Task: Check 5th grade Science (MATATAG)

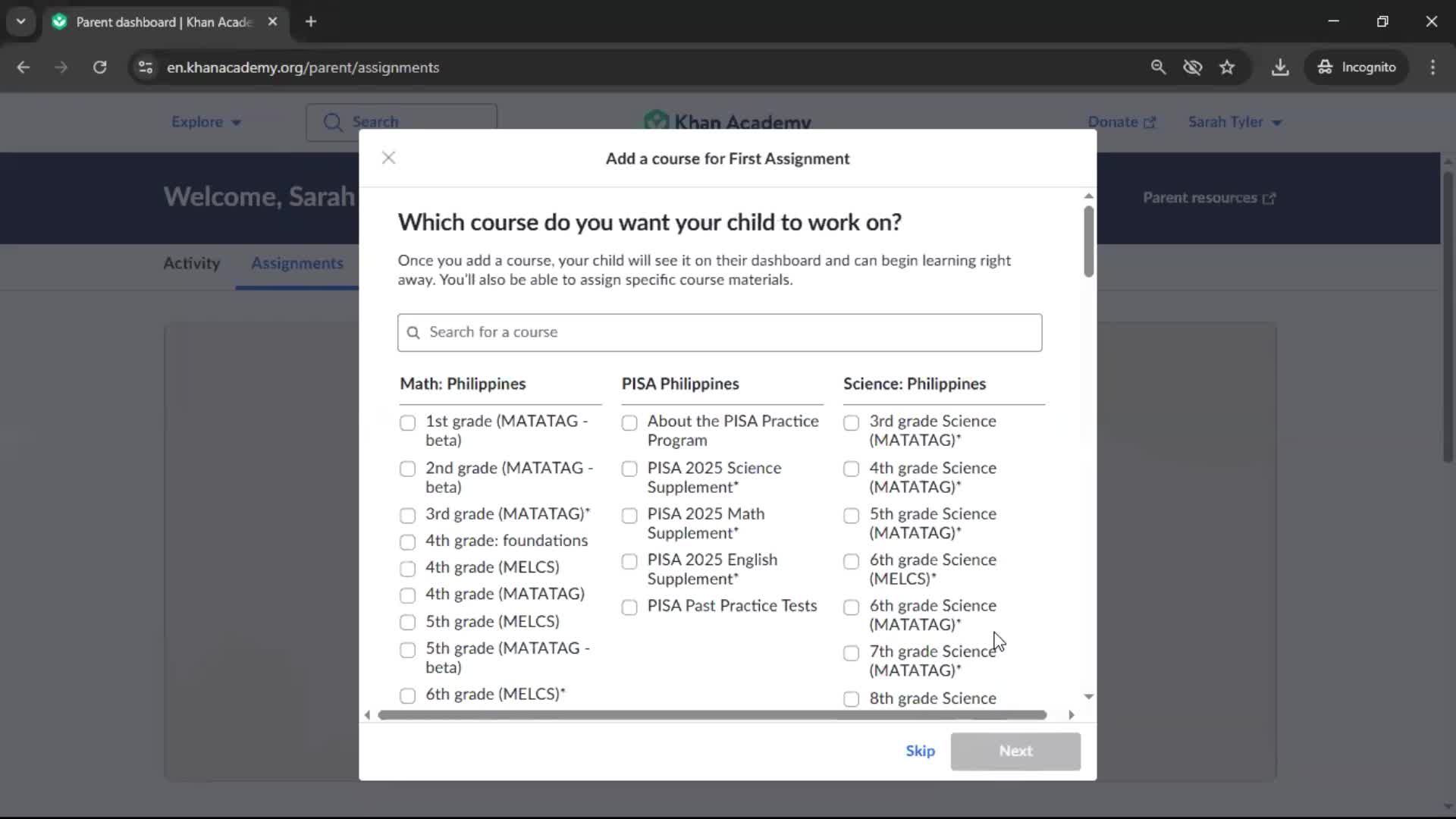Action: pos(851,516)
